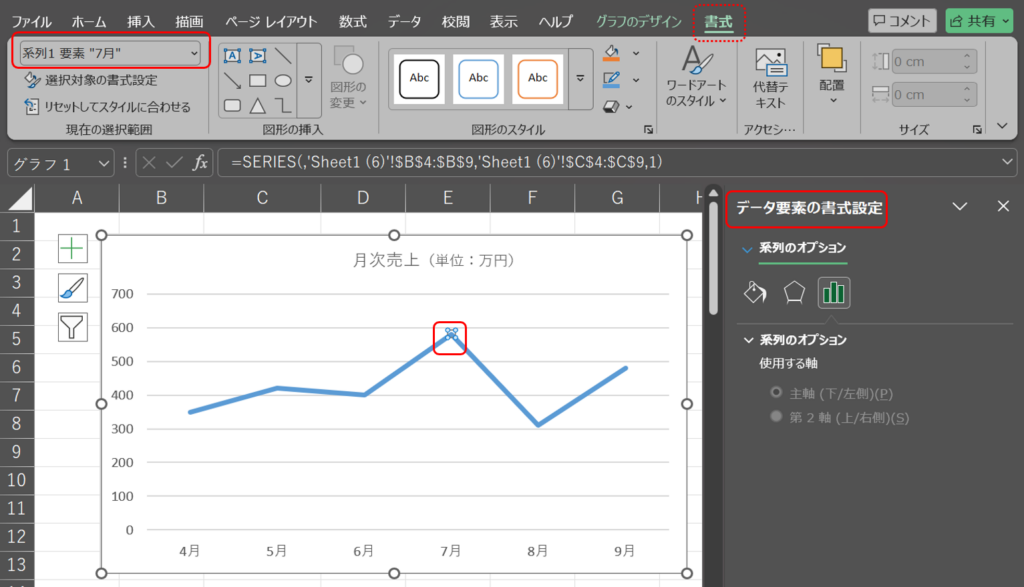Image resolution: width=1024 pixels, height=587 pixels.
Task: Open WordArt Styles dropdown
Action: 696,78
